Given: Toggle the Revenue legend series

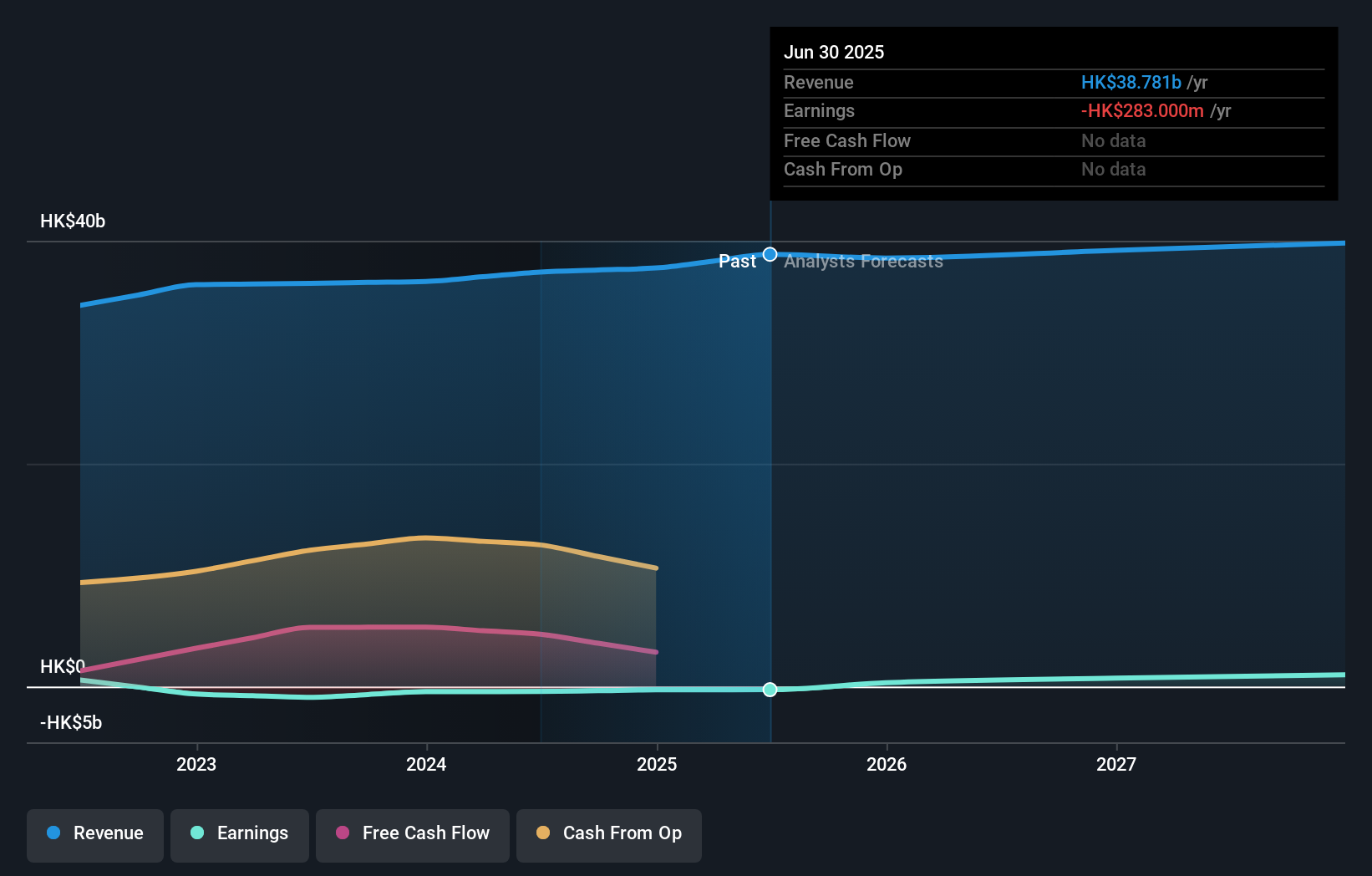Looking at the screenshot, I should (x=95, y=835).
